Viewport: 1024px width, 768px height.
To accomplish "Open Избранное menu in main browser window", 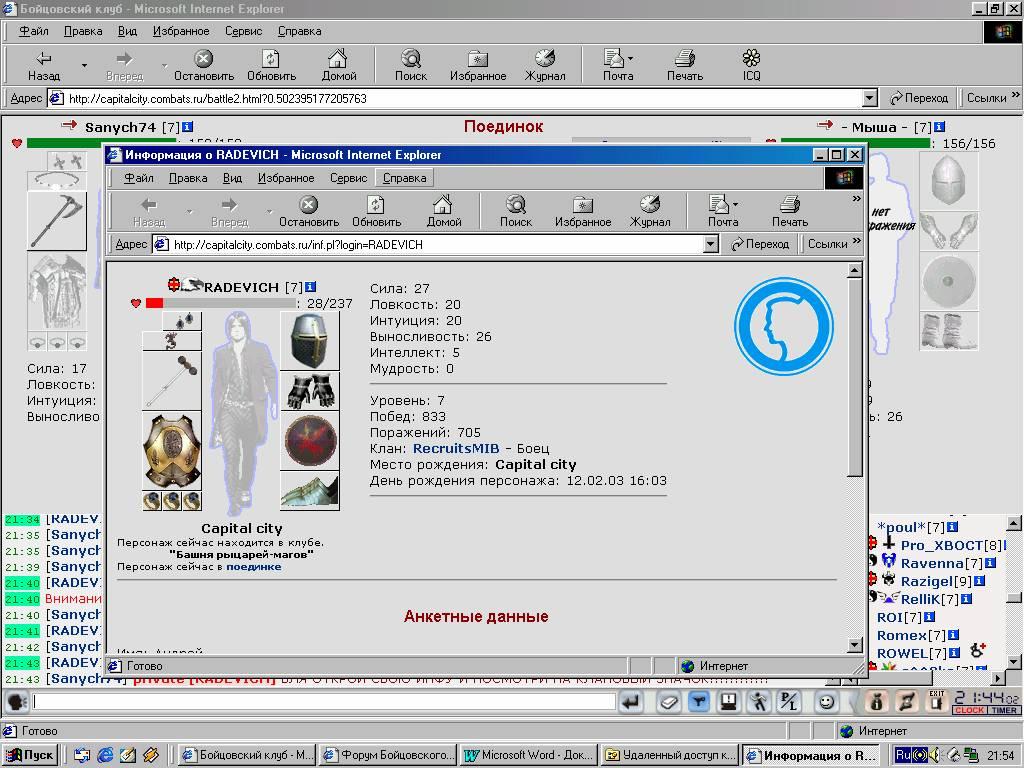I will click(x=181, y=31).
